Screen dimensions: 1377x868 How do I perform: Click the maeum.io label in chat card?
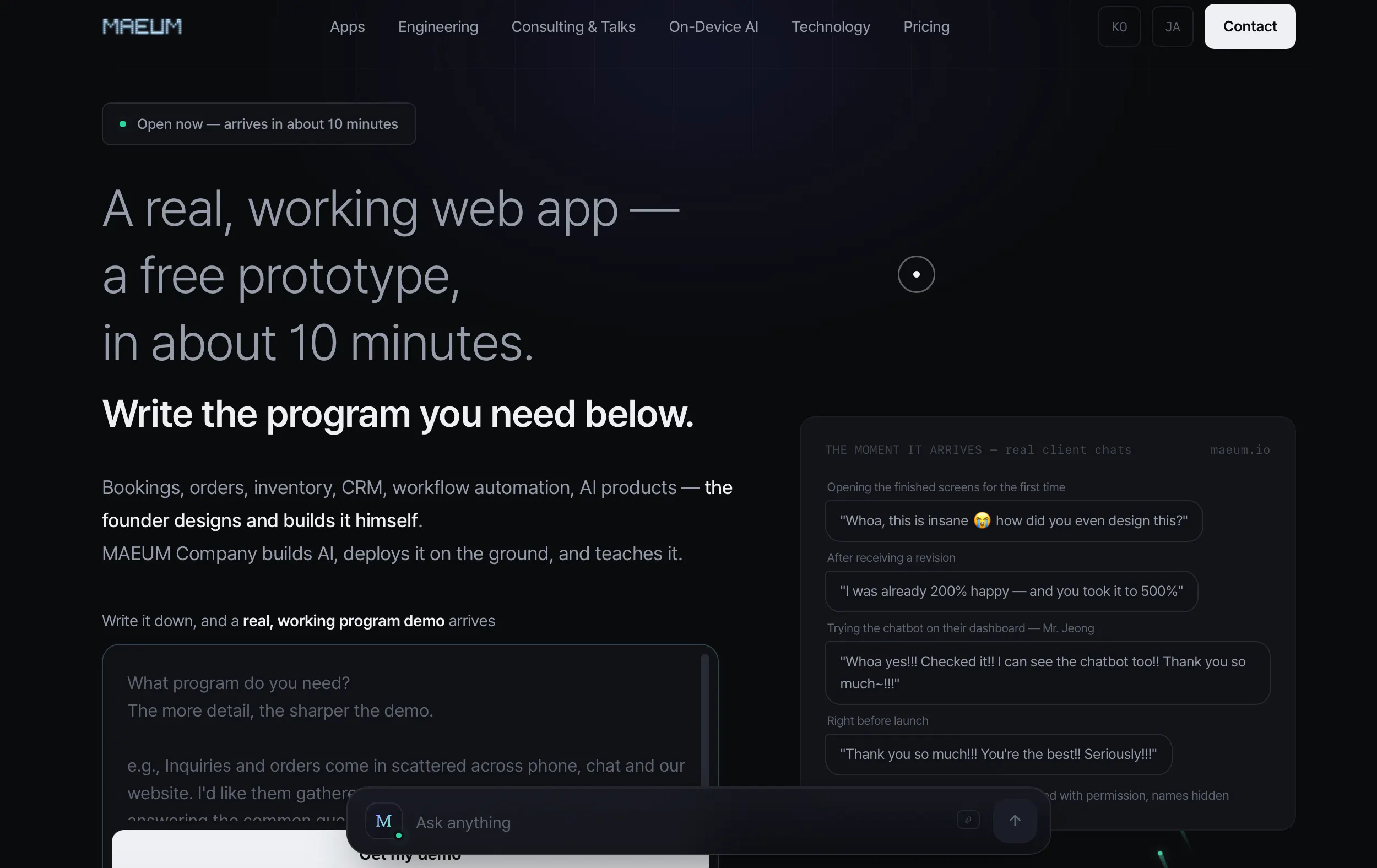coord(1240,449)
